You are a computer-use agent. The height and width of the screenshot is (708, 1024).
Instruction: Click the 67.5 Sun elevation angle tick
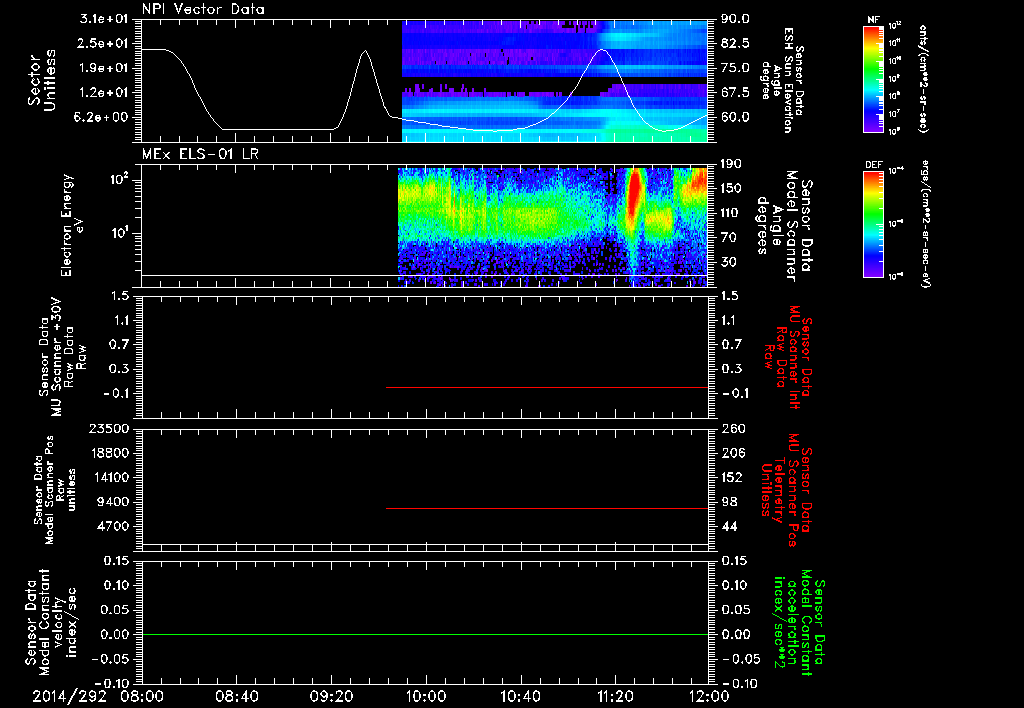click(735, 93)
